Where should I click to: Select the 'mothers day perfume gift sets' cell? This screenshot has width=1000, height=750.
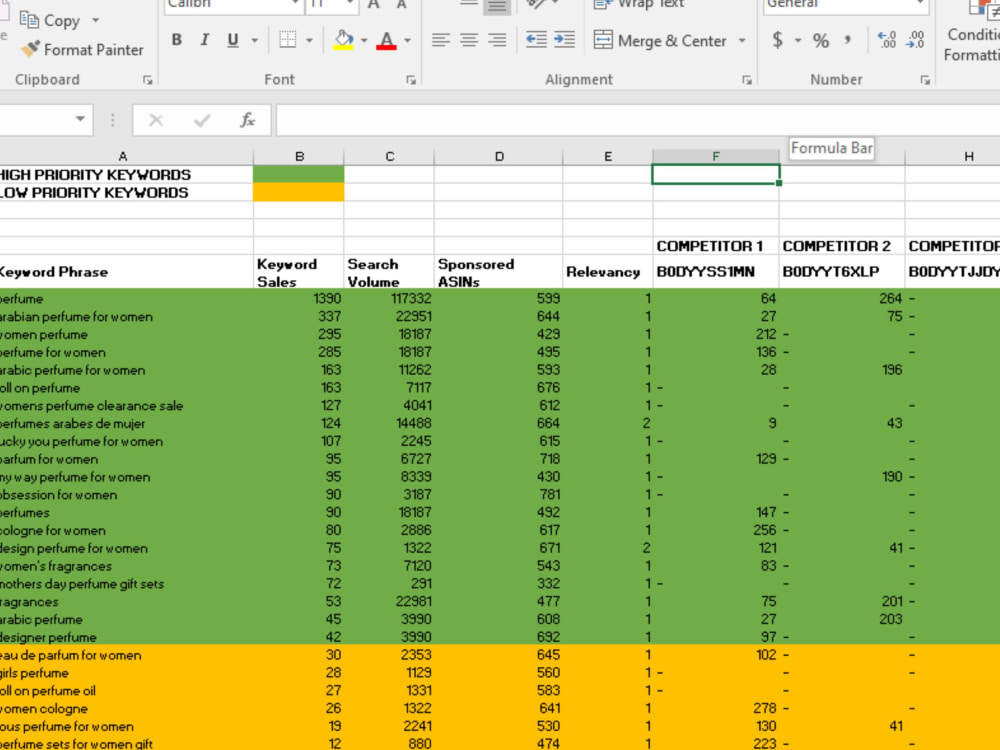point(126,584)
